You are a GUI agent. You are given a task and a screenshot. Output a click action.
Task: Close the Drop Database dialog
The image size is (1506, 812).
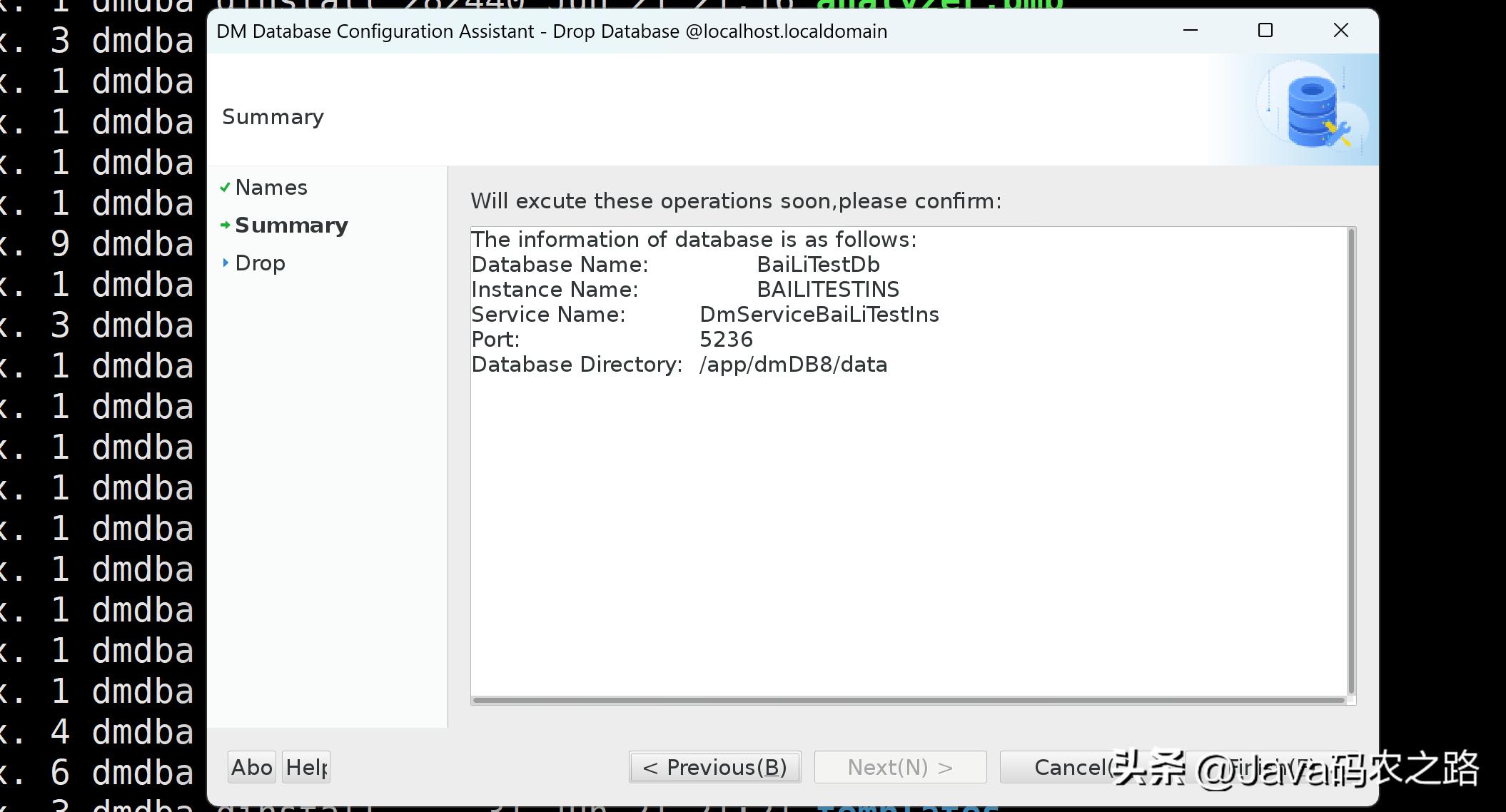(1340, 31)
